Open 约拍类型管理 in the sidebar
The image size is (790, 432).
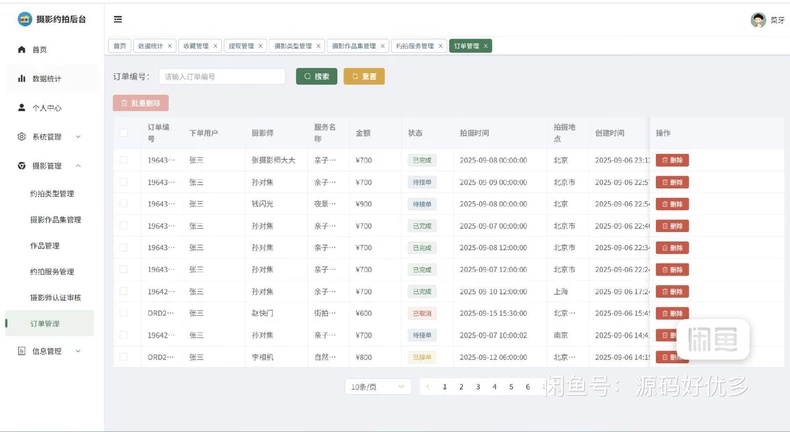[52, 194]
